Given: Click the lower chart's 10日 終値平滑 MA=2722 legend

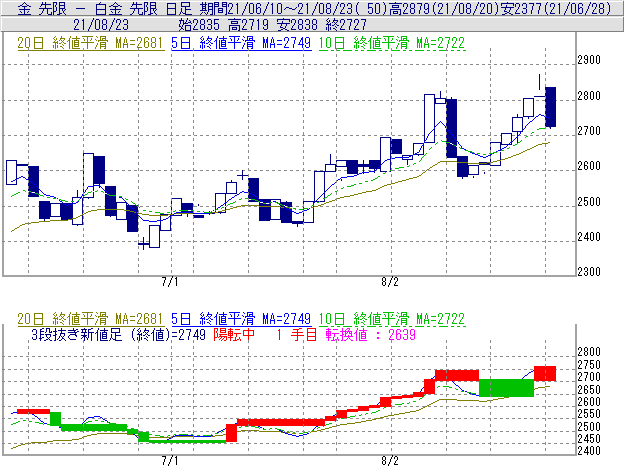Looking at the screenshot, I should click(x=392, y=319).
